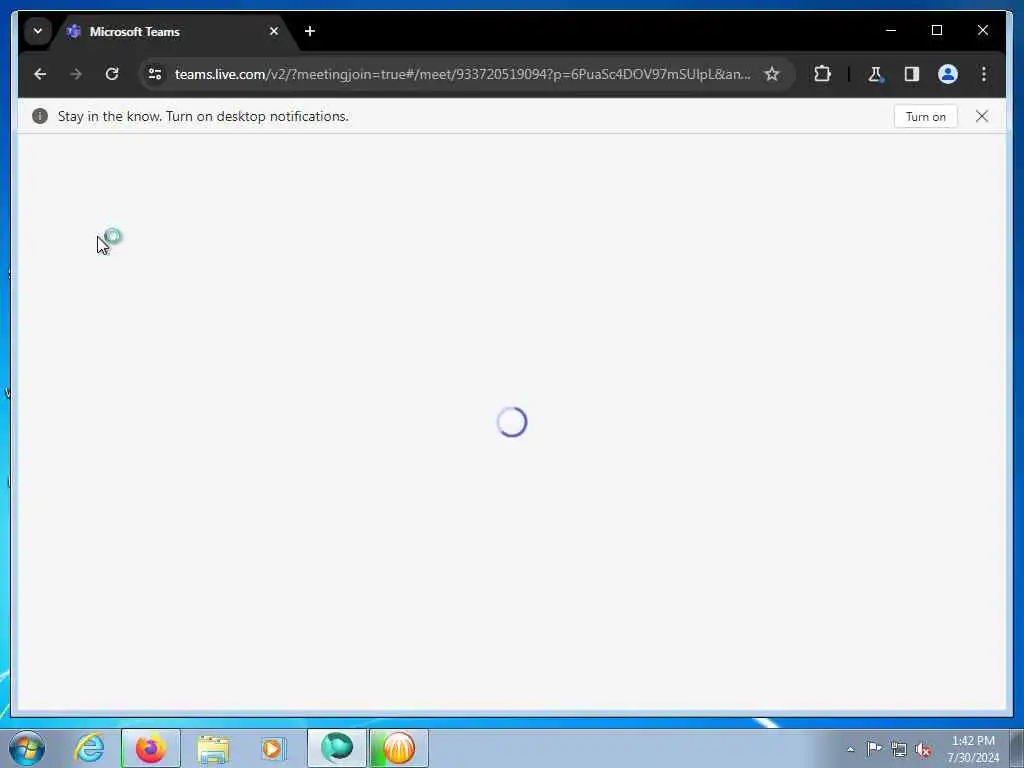1024x768 pixels.
Task: Open the Windows Start menu
Action: (27, 748)
